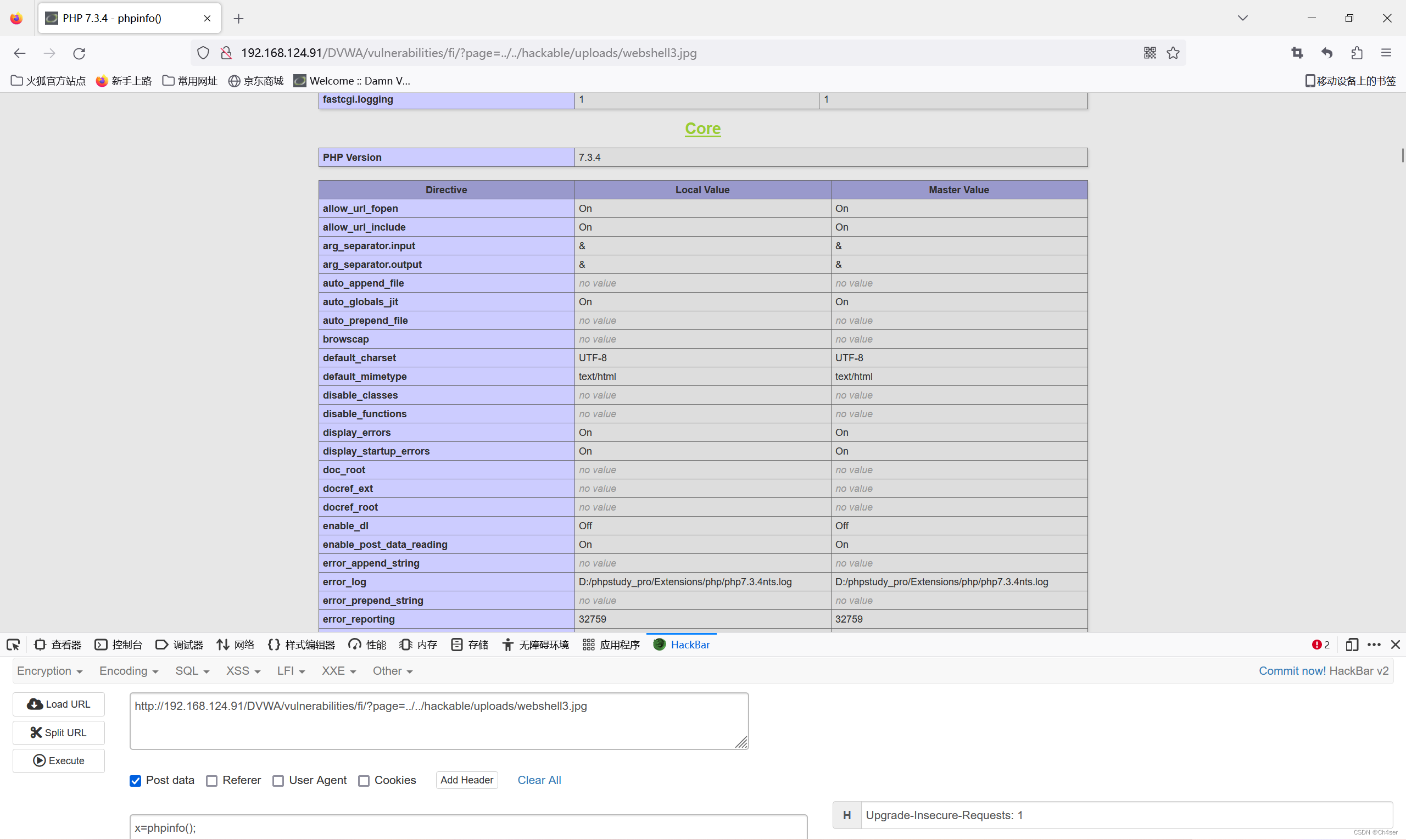Expand the Encryption dropdown in HackBar
The width and height of the screenshot is (1406, 840).
click(x=50, y=671)
